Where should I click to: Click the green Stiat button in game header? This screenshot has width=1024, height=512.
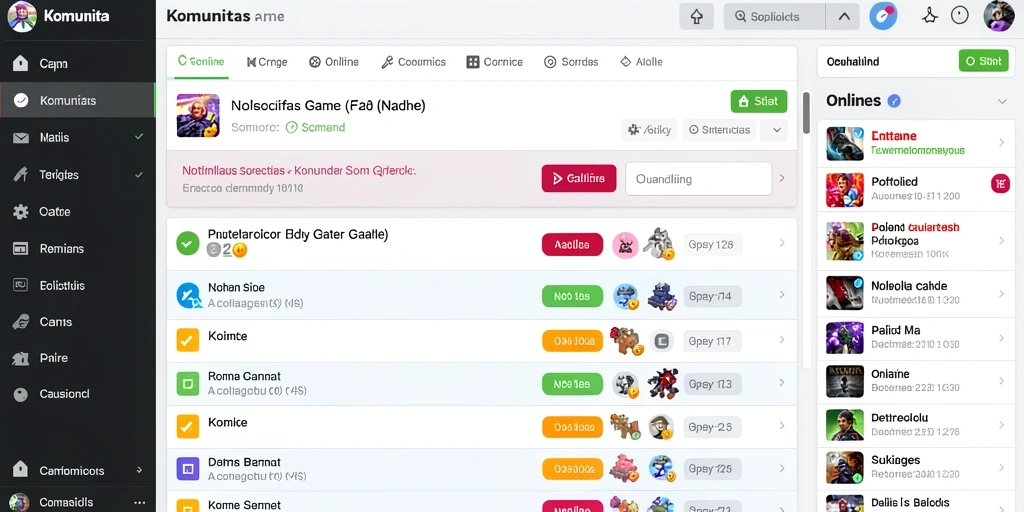(x=759, y=101)
